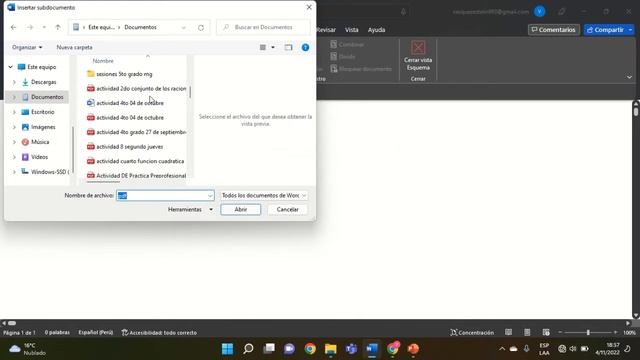Click Español (Perú) language in status bar
Screen dimensions: 640x360
pyautogui.click(x=96, y=333)
